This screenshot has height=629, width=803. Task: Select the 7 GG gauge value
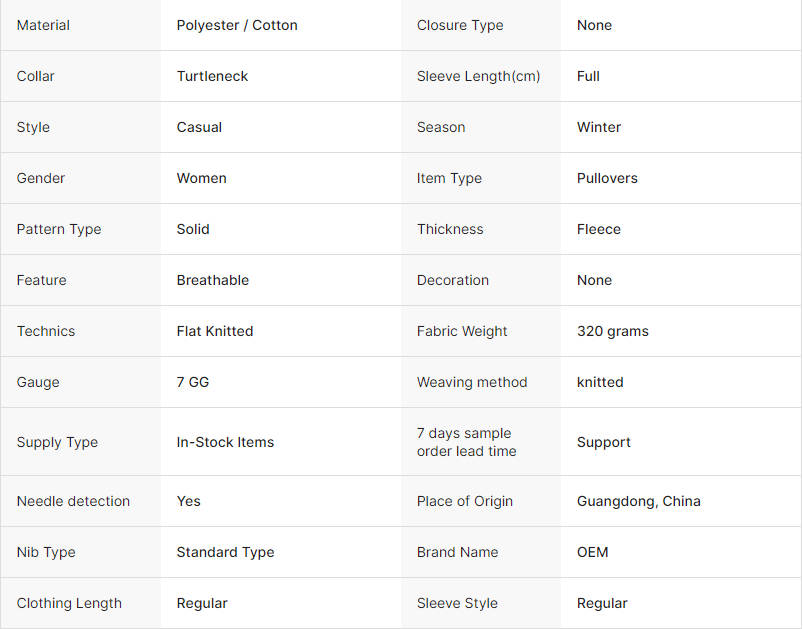pos(193,382)
